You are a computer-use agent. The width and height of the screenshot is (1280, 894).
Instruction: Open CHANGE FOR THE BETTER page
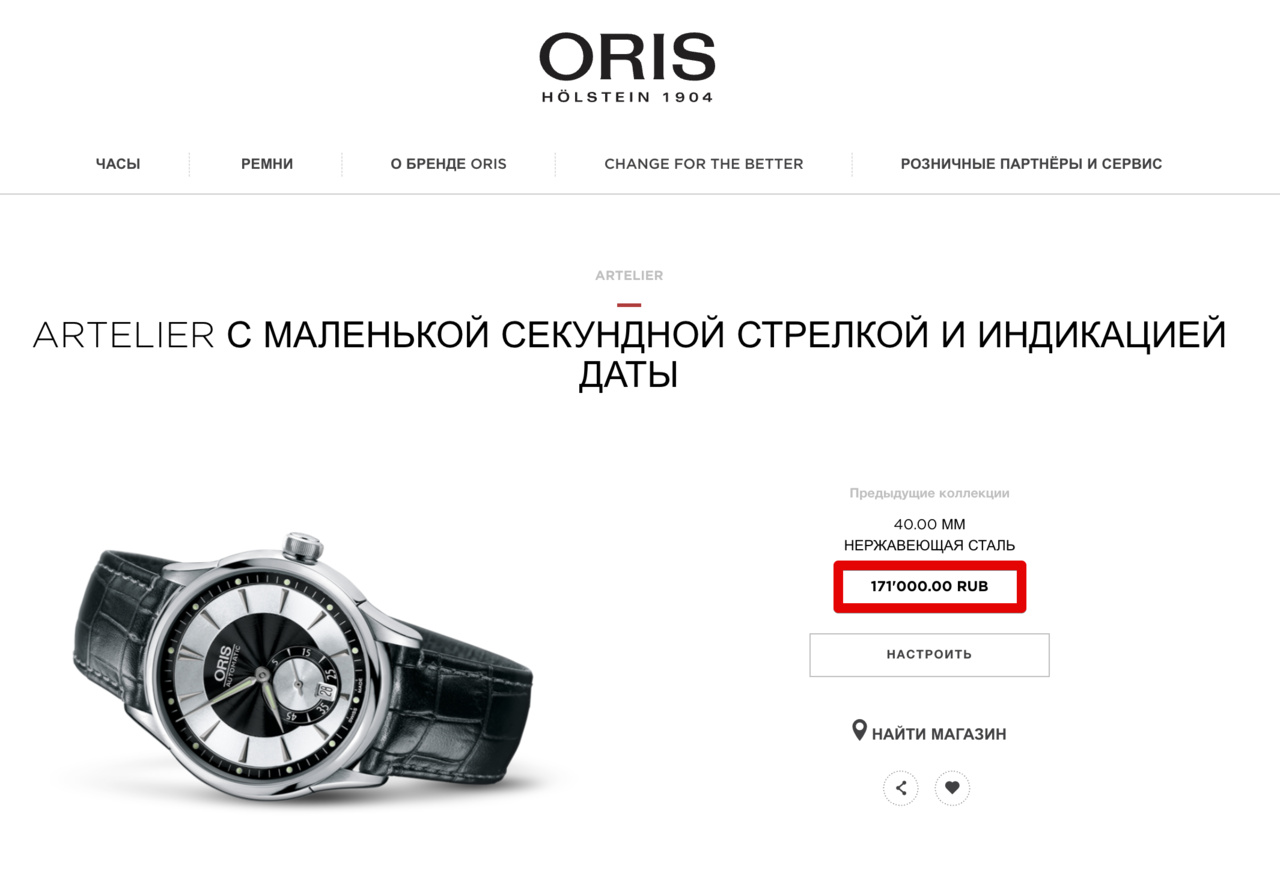tap(704, 164)
